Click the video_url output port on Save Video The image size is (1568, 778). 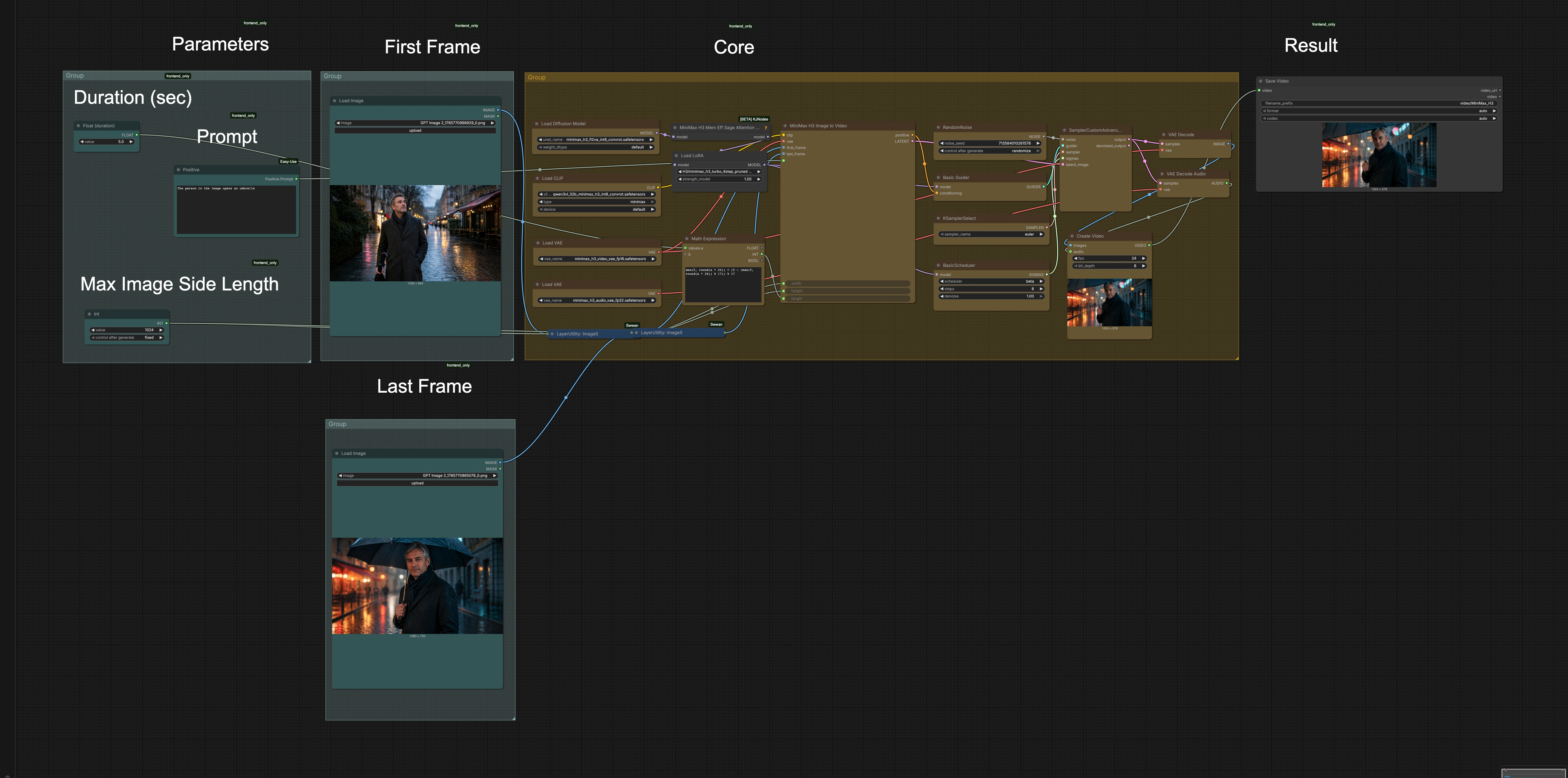coord(1500,91)
